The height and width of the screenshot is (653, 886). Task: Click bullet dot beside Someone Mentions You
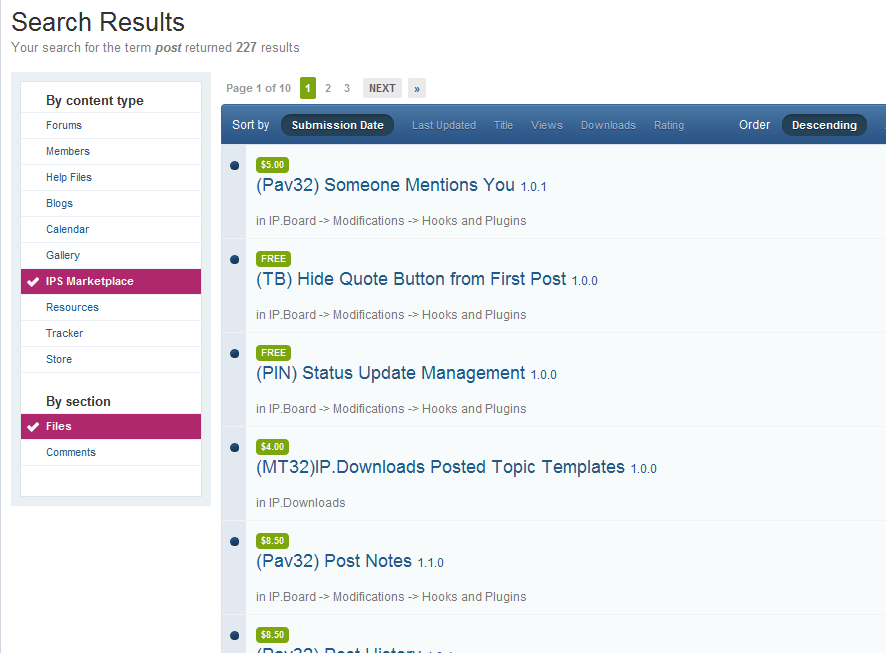(x=234, y=166)
